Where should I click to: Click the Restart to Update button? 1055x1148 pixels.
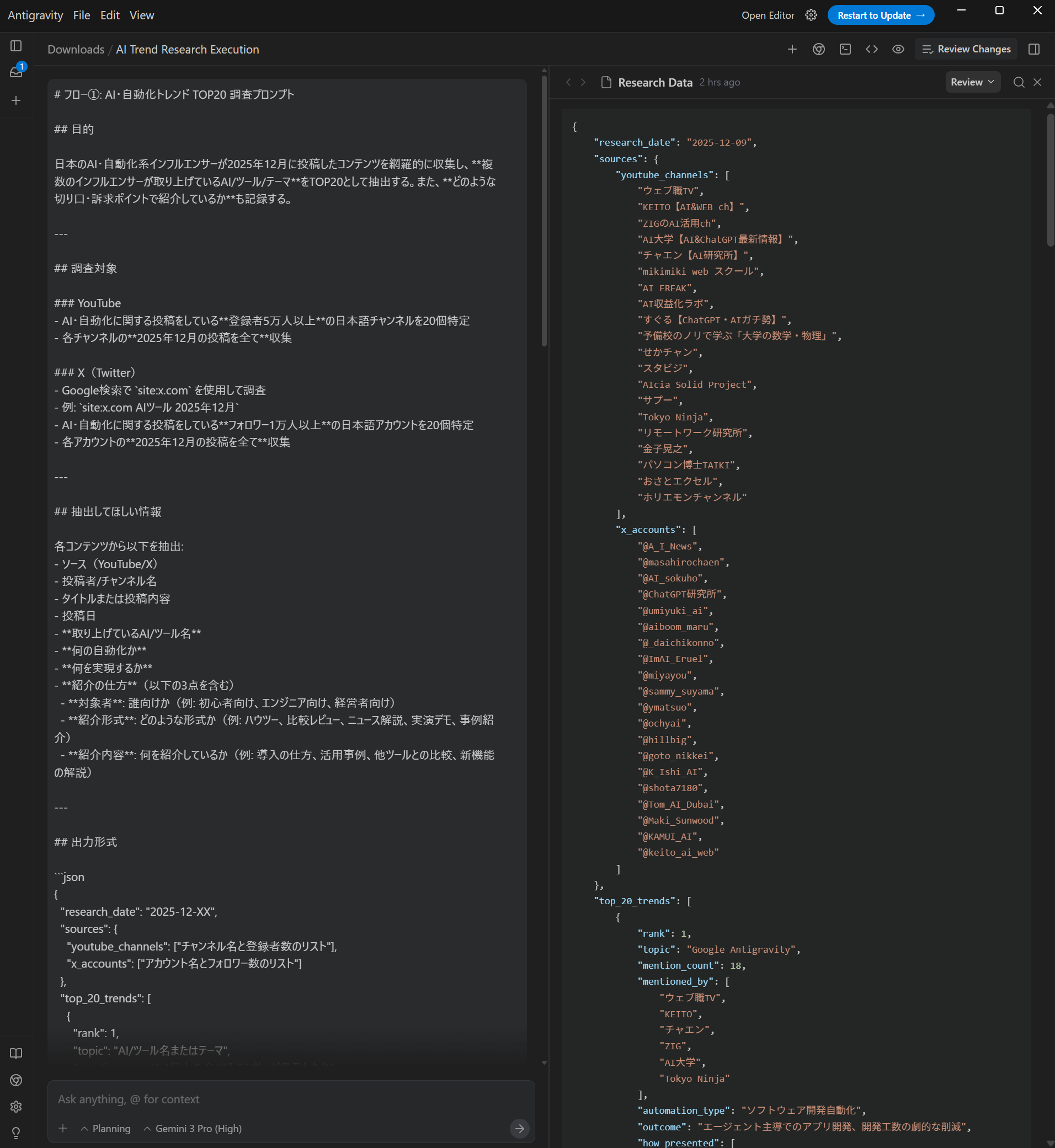coord(880,15)
